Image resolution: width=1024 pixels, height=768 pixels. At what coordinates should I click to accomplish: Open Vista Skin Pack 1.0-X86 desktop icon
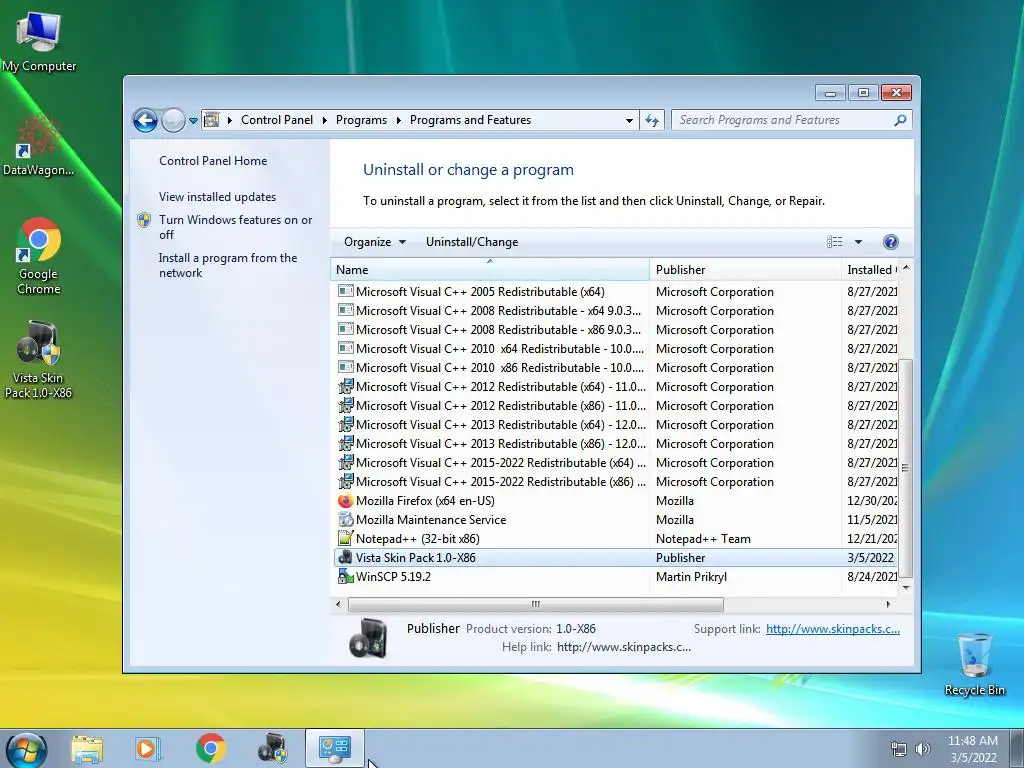pos(39,359)
